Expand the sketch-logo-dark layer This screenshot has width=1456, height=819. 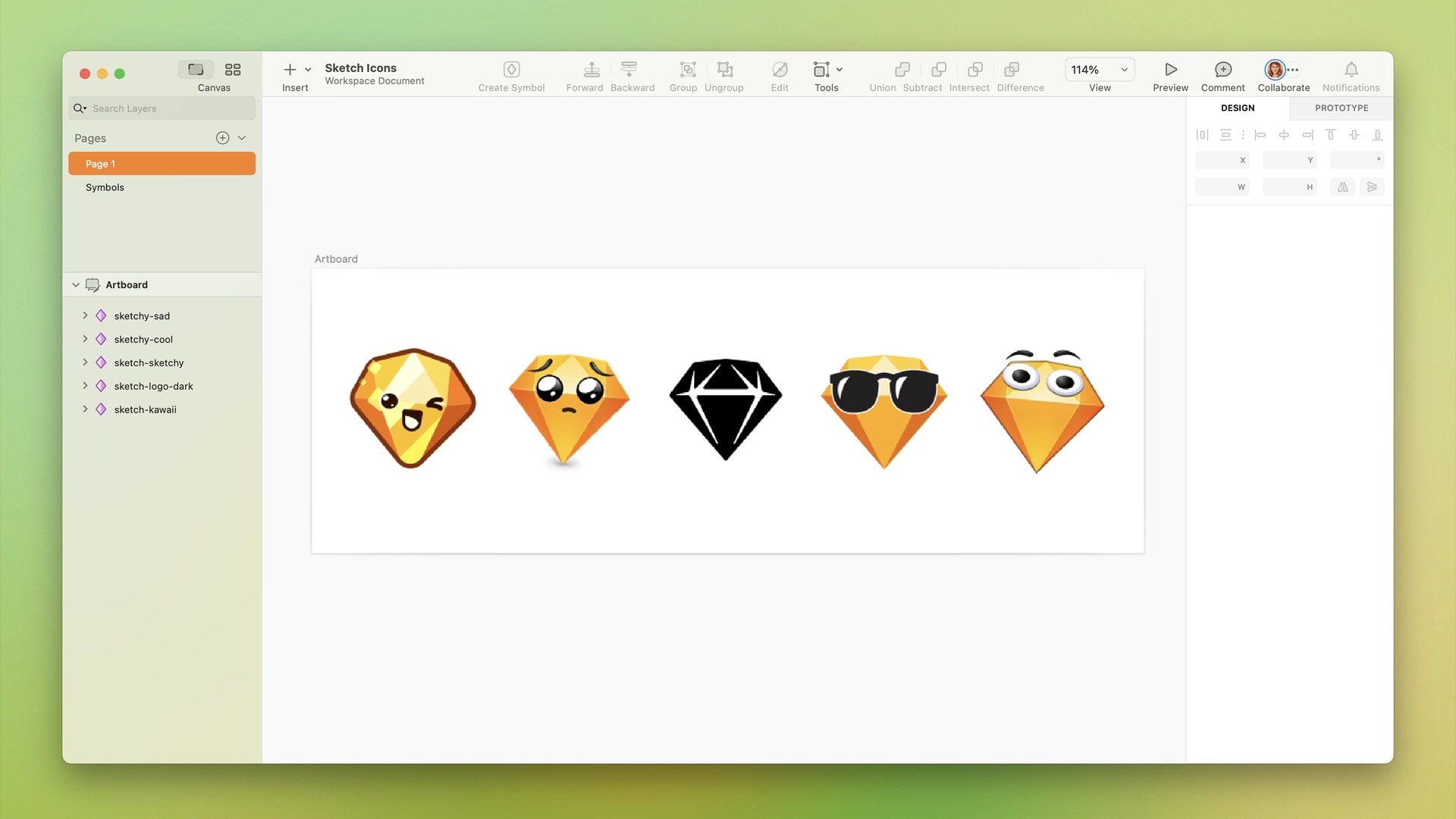point(85,386)
